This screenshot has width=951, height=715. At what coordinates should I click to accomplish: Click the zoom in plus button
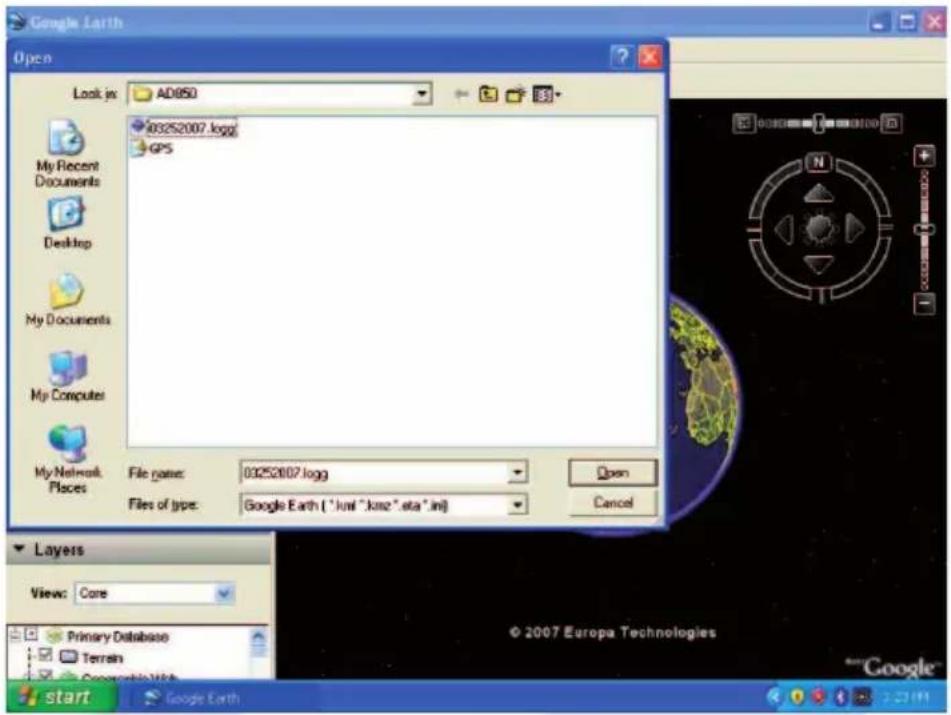point(924,156)
